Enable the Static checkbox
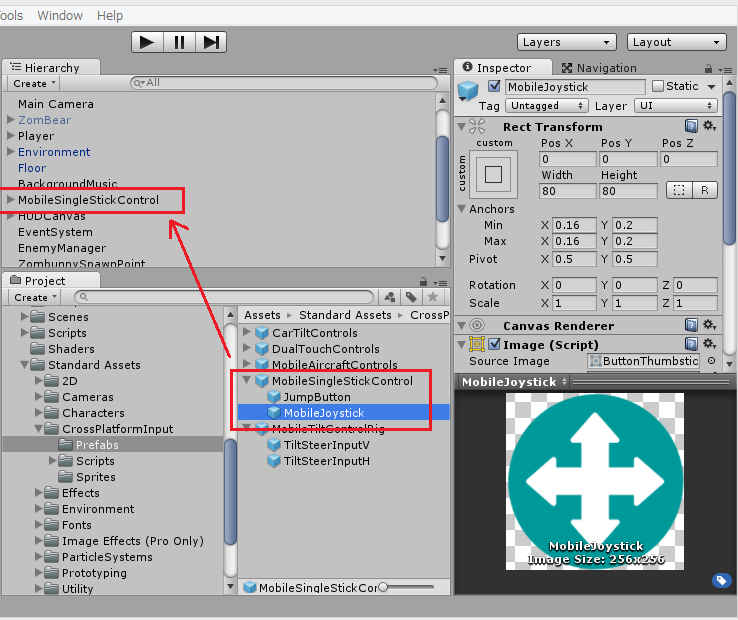 click(x=657, y=87)
